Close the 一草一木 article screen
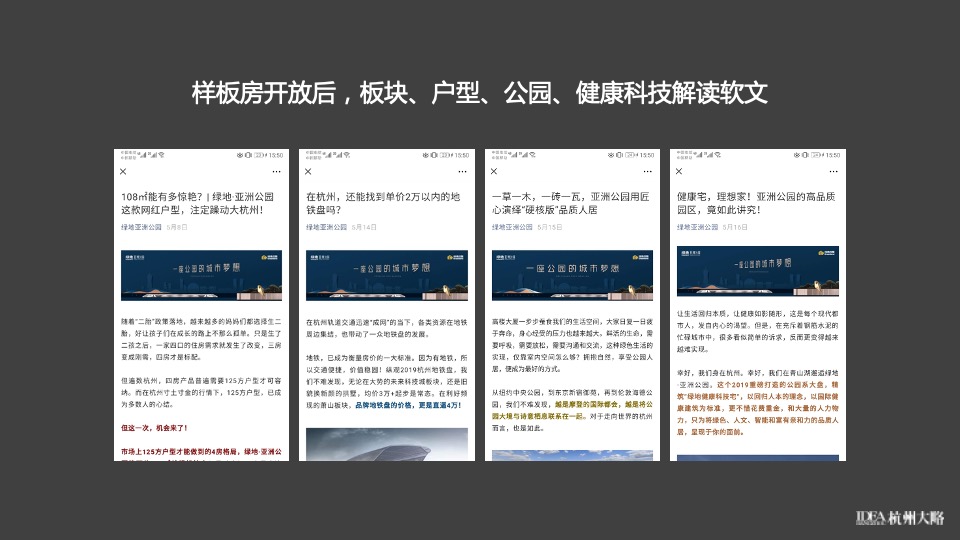Image resolution: width=960 pixels, height=540 pixels. coord(494,171)
